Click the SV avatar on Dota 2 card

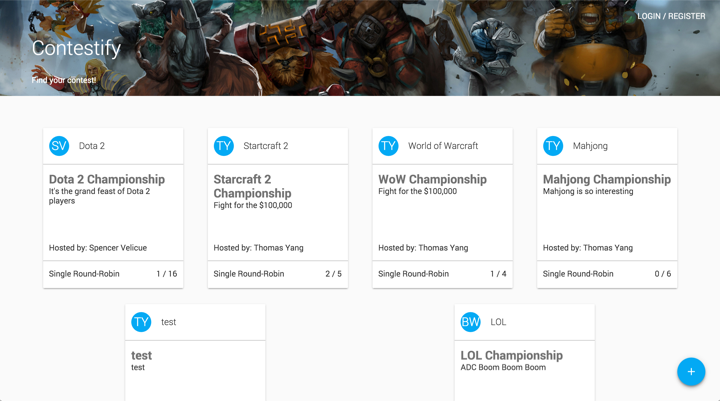[59, 146]
